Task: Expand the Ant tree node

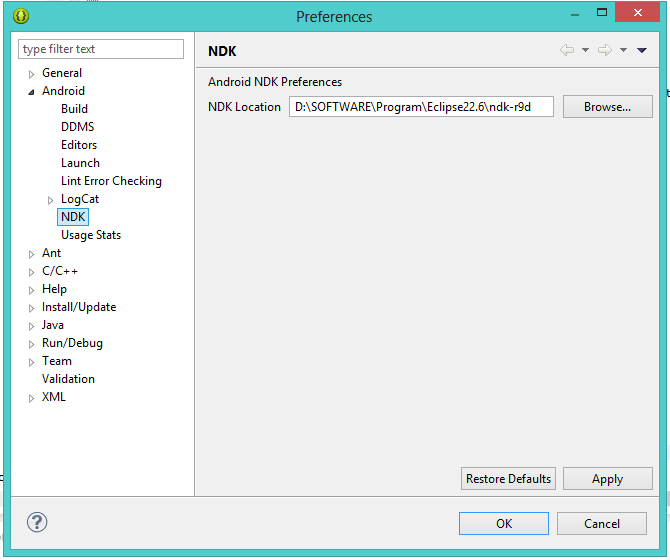Action: 31,254
